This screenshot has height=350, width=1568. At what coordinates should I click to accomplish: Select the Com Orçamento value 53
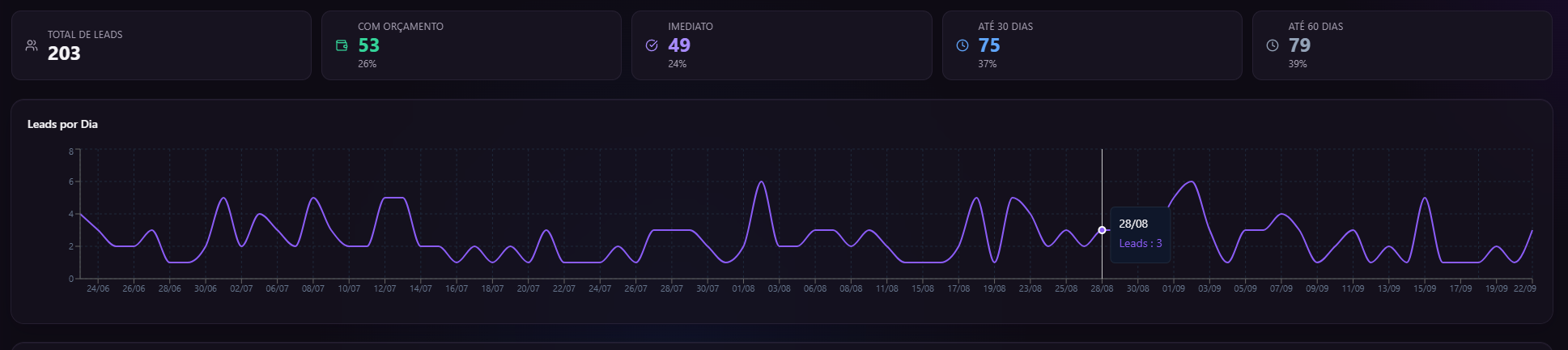(x=369, y=45)
